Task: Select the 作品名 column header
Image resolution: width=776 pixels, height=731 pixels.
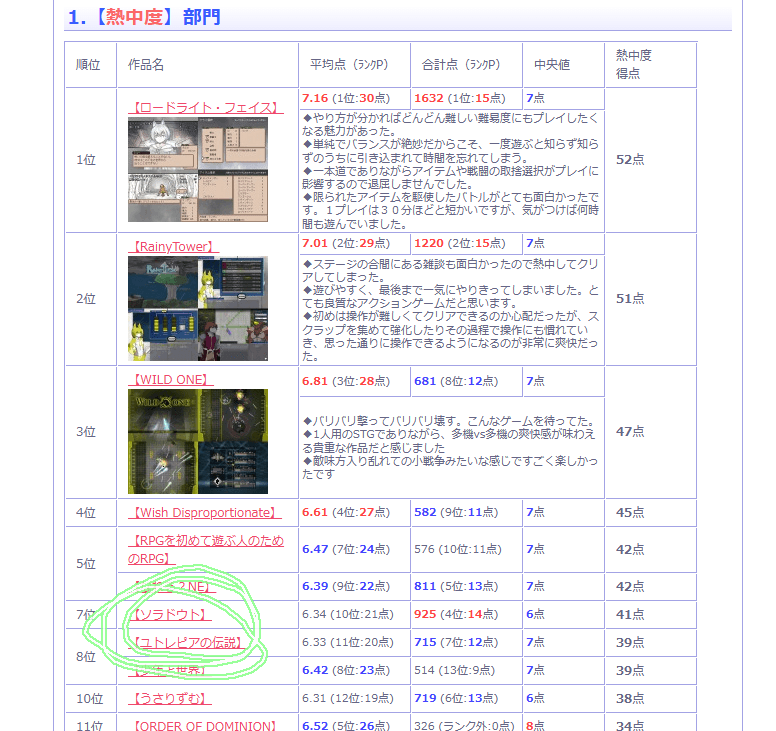Action: pos(146,65)
